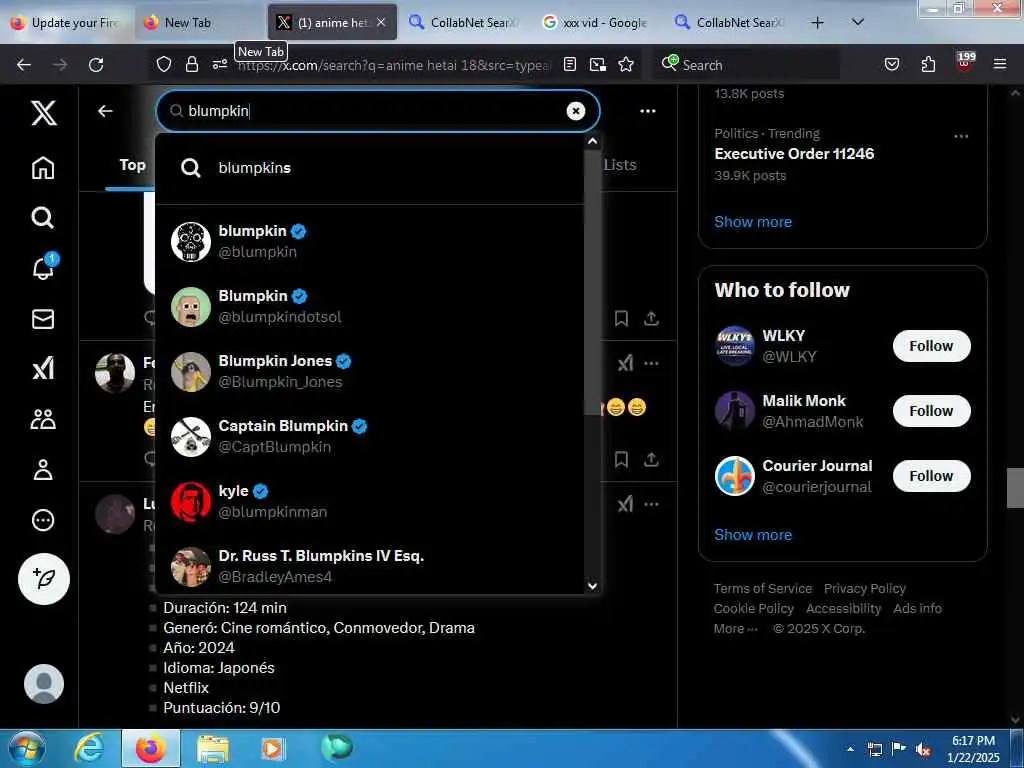
Task: Open Messages envelope in sidebar
Action: (43, 319)
